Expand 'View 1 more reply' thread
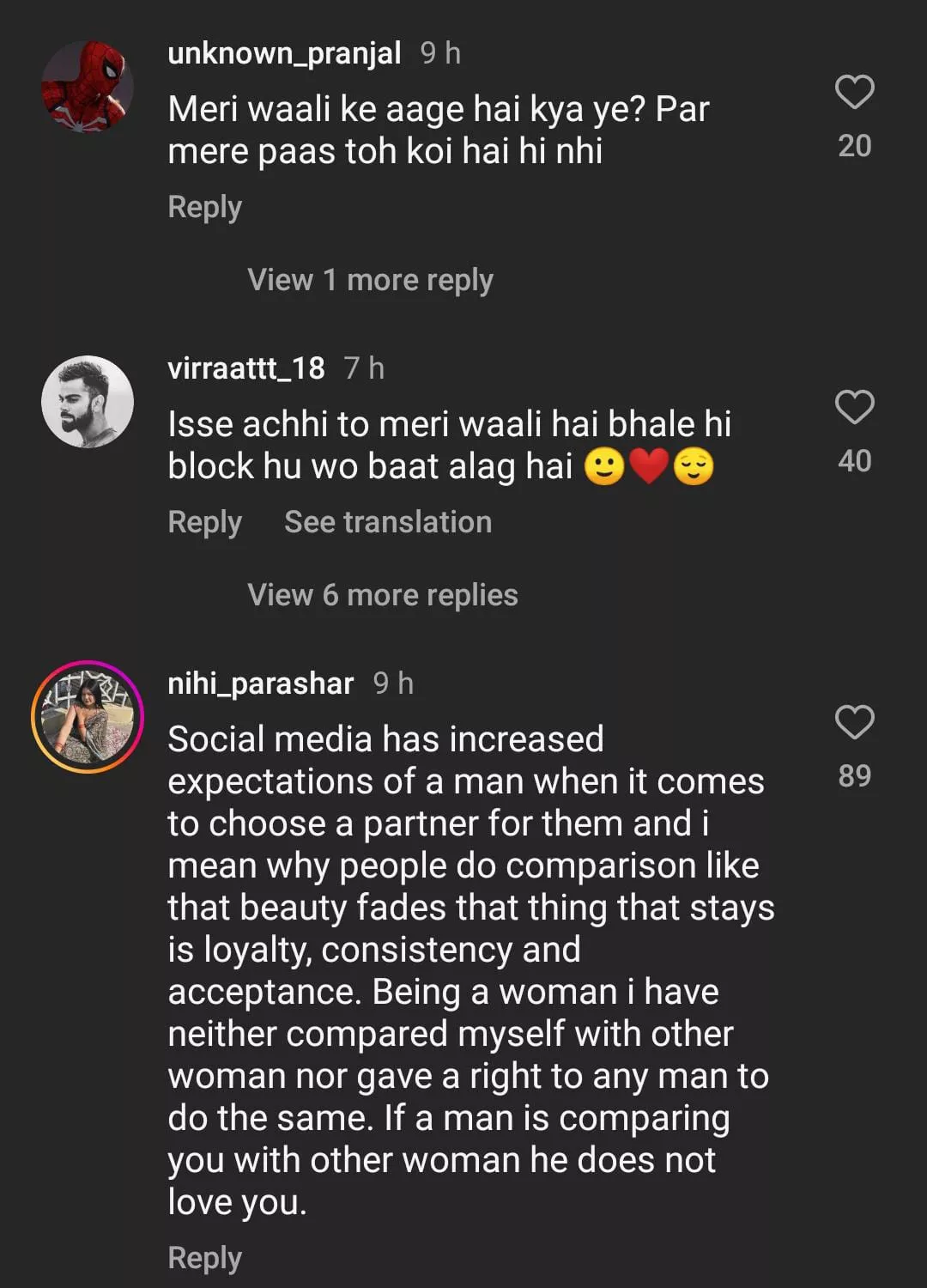Viewport: 927px width, 1288px height. (x=370, y=280)
